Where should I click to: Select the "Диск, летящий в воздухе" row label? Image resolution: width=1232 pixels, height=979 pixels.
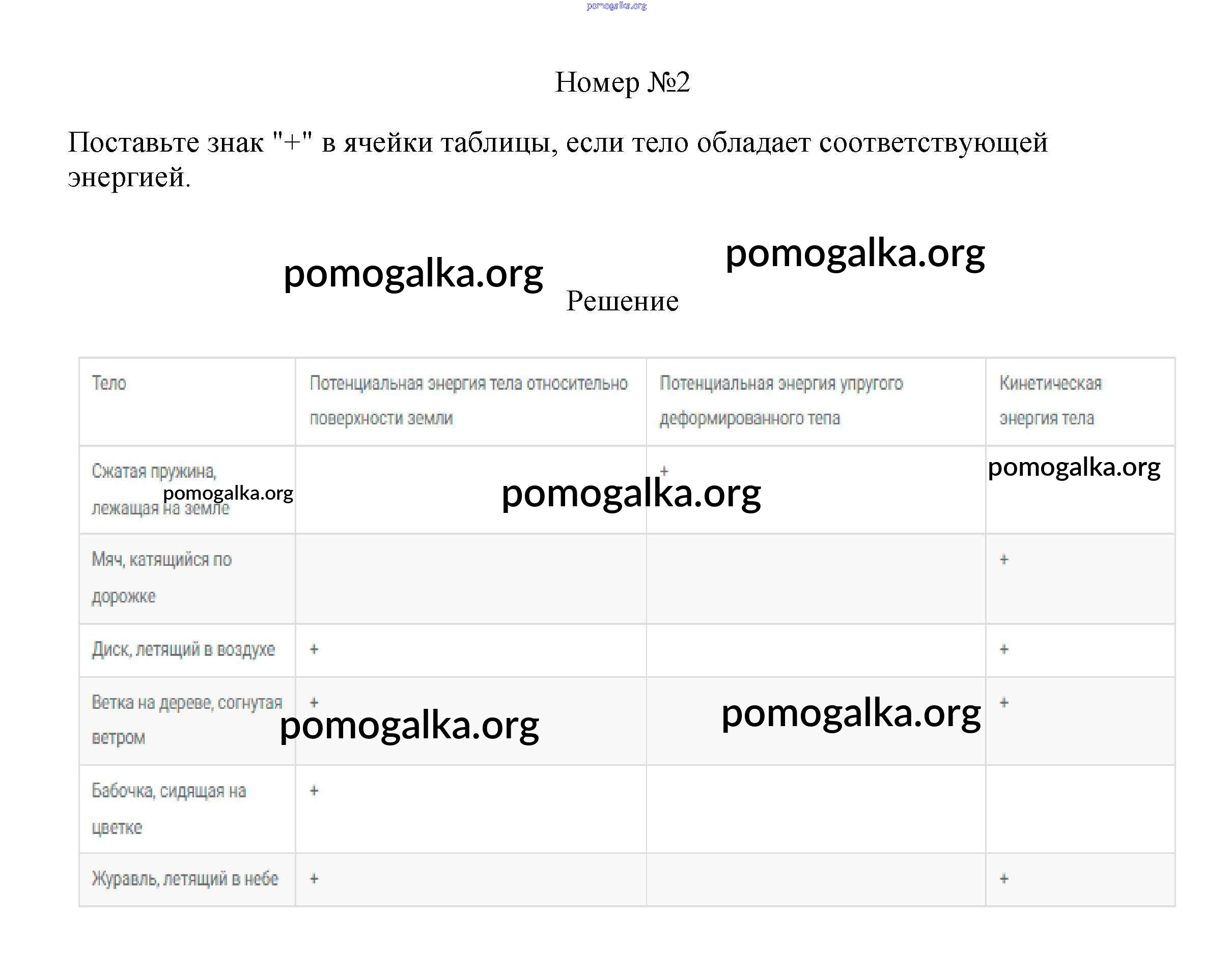(183, 649)
